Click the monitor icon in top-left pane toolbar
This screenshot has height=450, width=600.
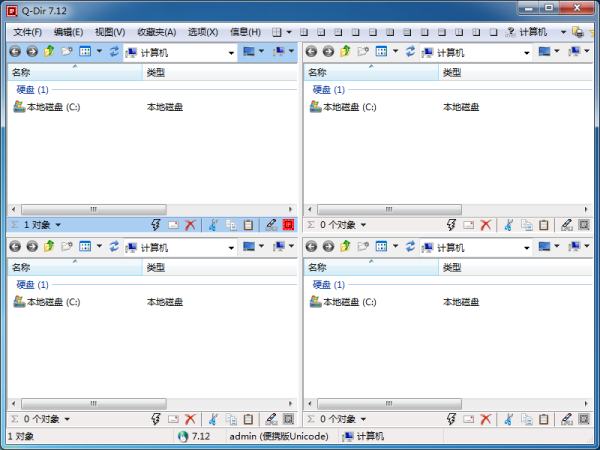pos(249,51)
